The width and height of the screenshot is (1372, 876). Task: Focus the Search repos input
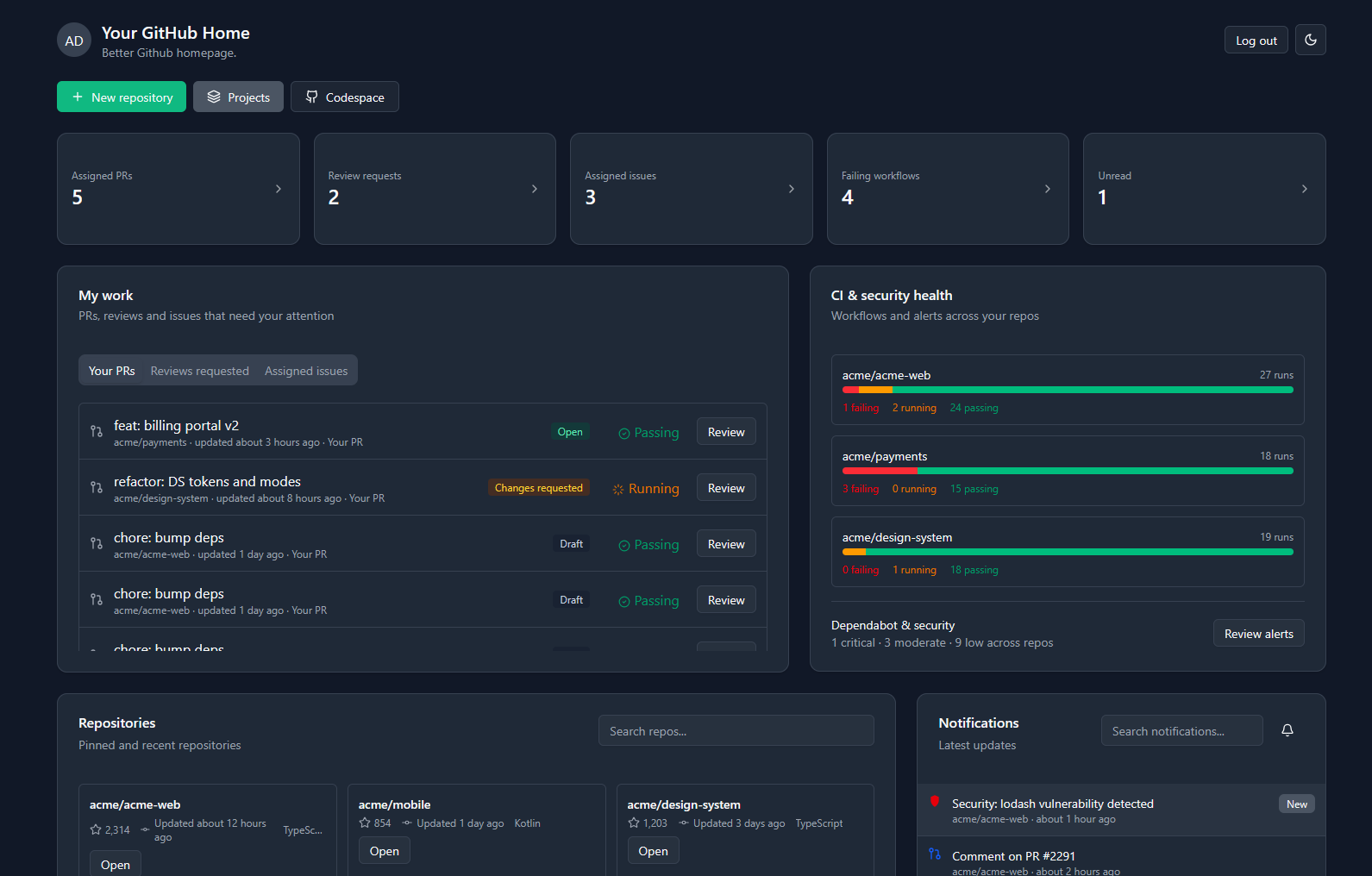click(736, 730)
